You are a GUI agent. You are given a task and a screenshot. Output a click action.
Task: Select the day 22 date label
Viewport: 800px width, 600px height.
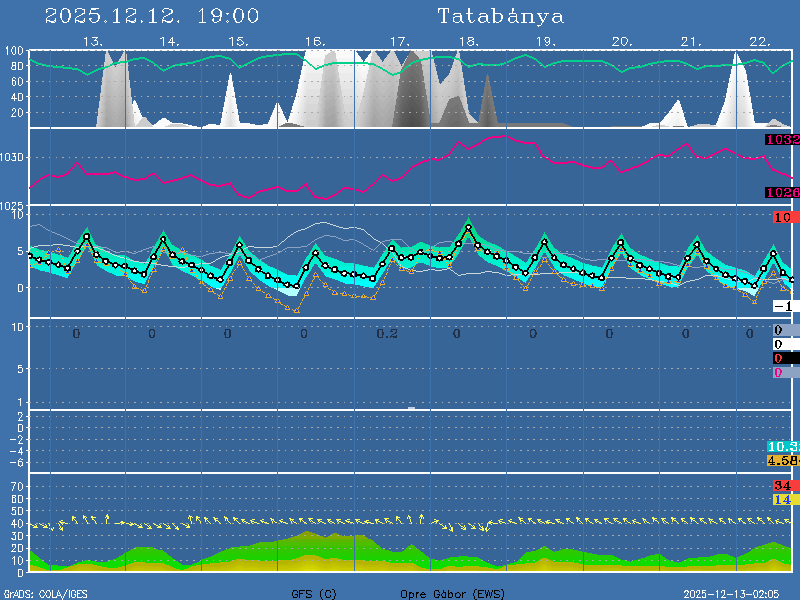pyautogui.click(x=759, y=41)
